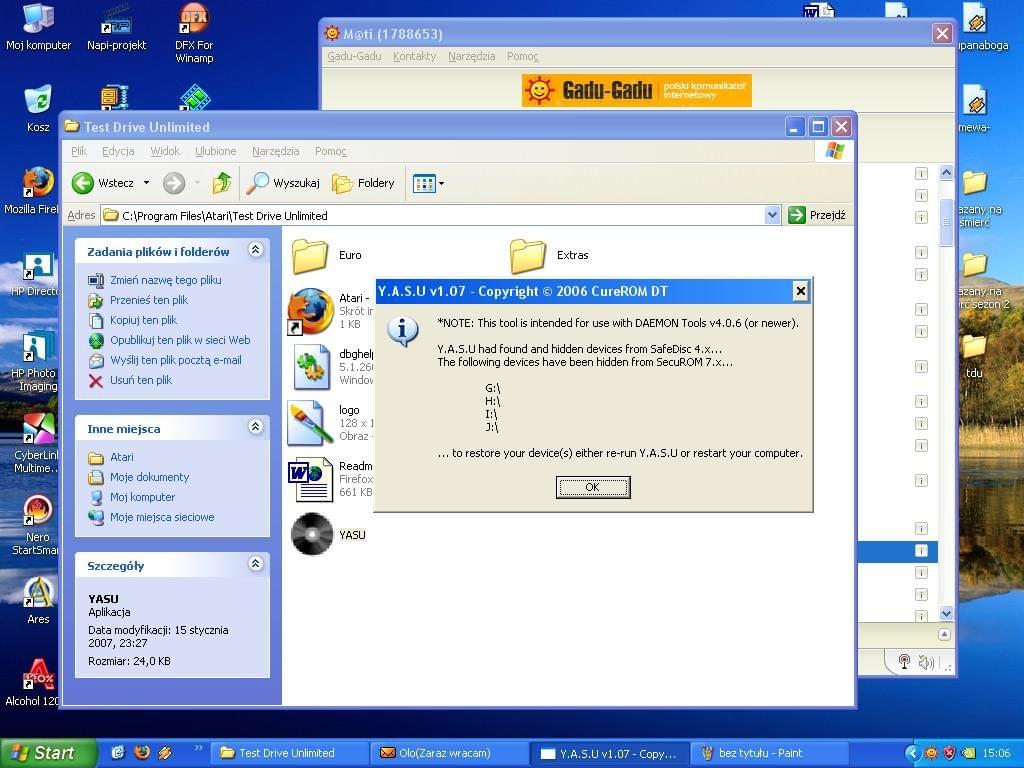1024x768 pixels.
Task: Go to Moje miejsca sieciowe in sidebar
Action: 162,517
